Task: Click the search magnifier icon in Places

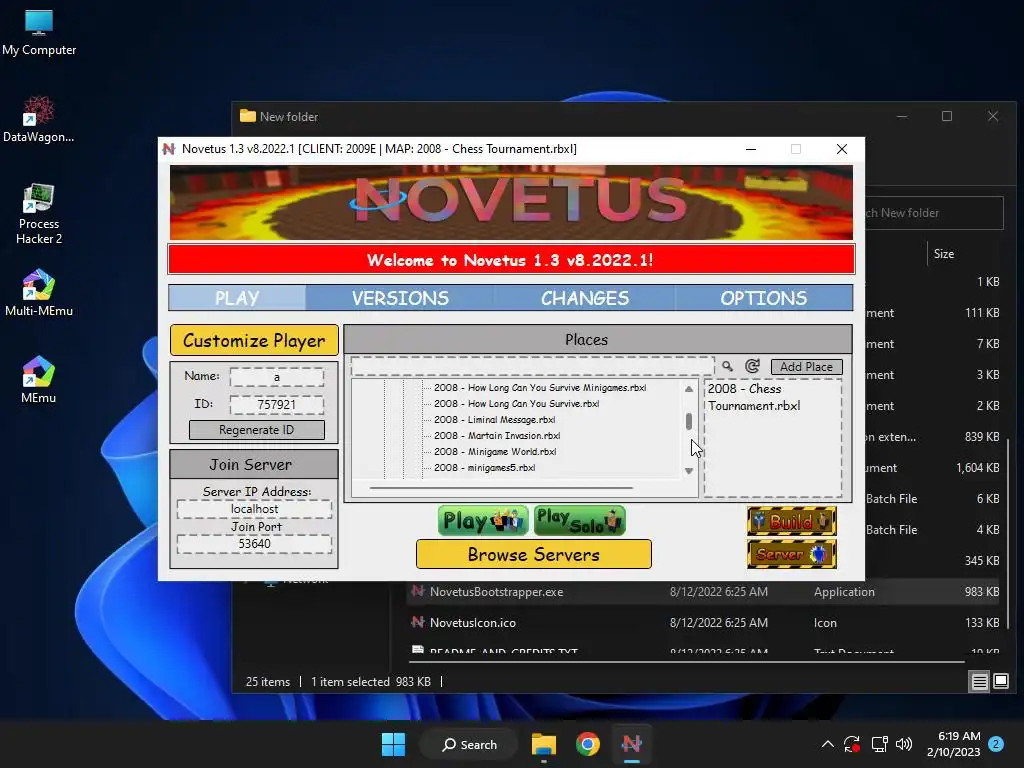Action: coord(727,366)
